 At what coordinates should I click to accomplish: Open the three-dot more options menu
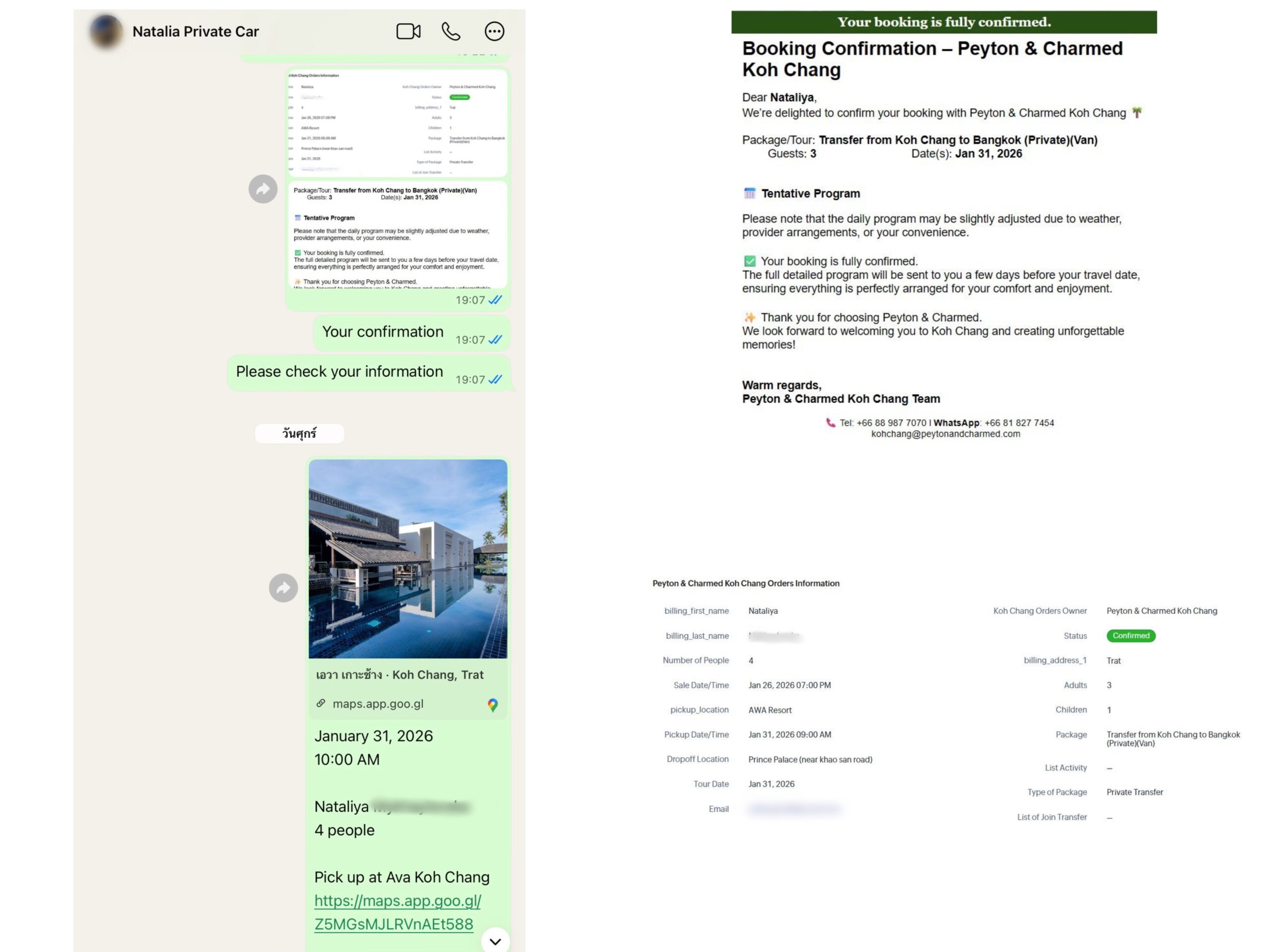point(494,31)
